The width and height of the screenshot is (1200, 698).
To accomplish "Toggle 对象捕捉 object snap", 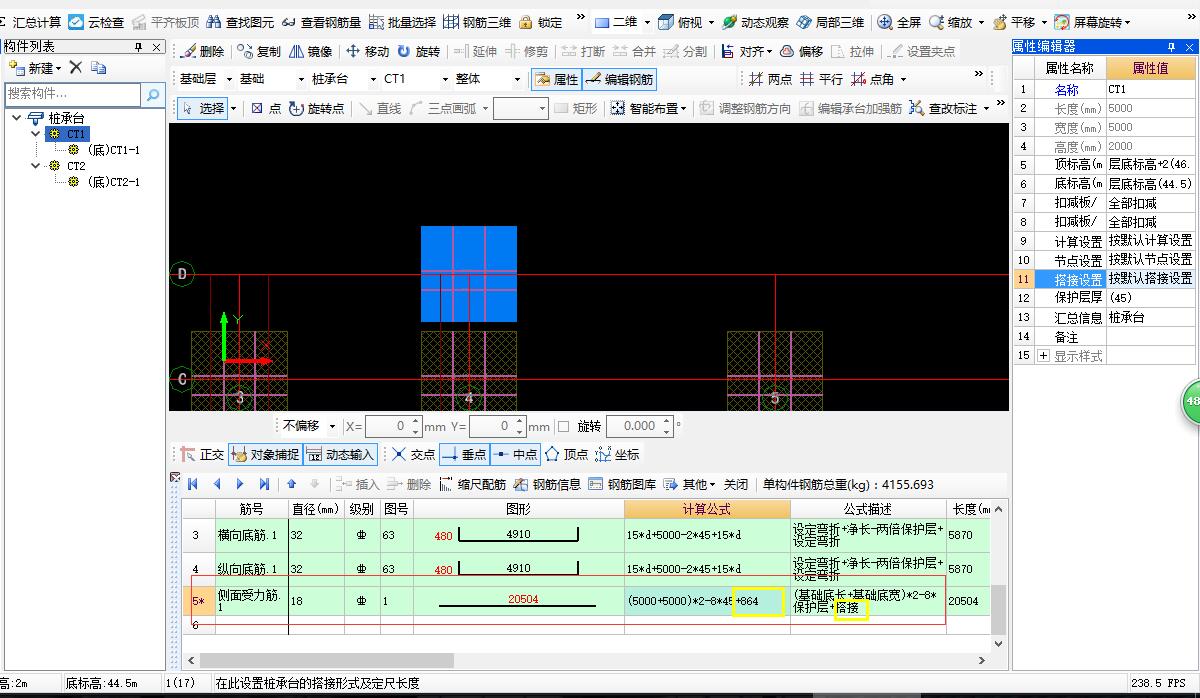I will tap(264, 455).
